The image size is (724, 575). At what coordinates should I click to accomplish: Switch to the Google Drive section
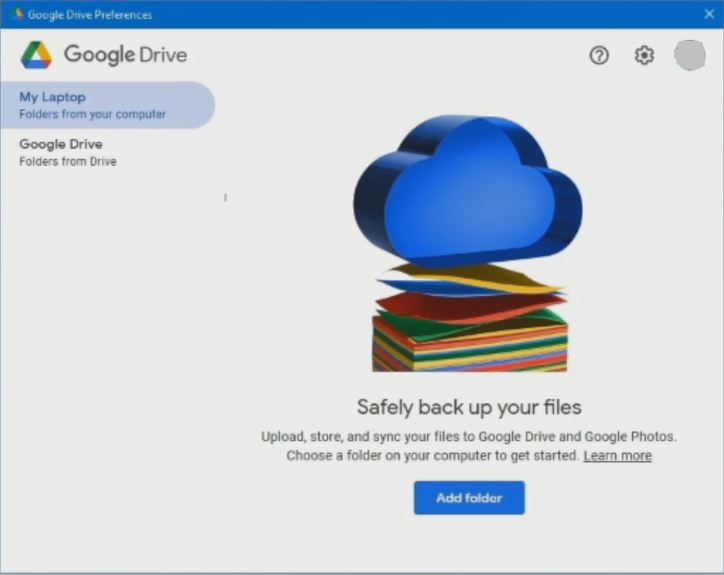(x=61, y=144)
